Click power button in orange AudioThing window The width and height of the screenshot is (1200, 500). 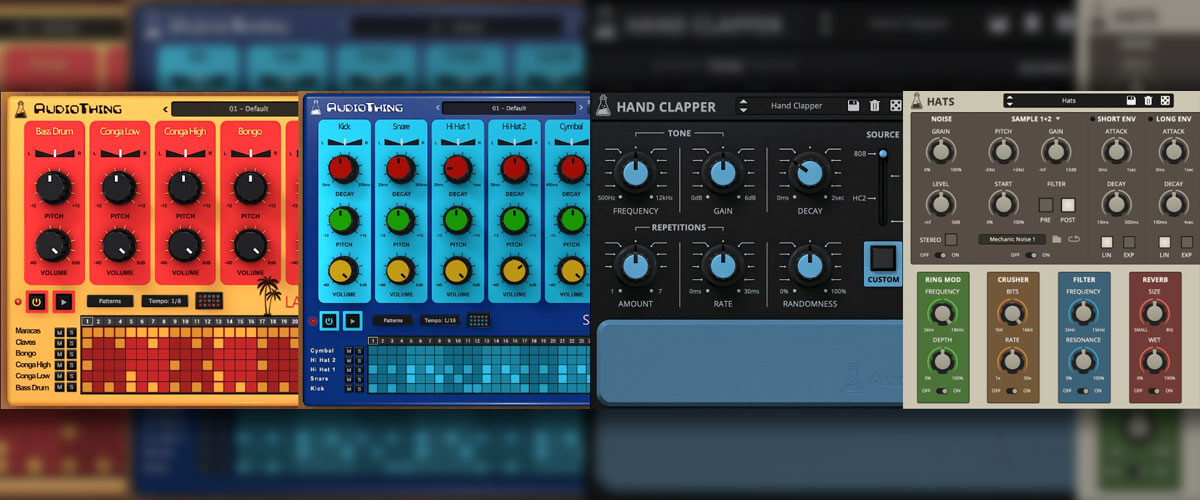coord(37,301)
